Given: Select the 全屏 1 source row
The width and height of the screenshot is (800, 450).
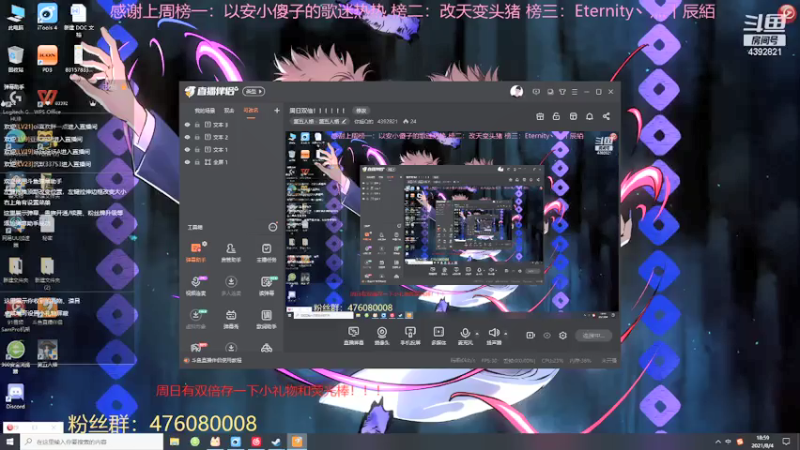Looking at the screenshot, I should click(x=231, y=162).
